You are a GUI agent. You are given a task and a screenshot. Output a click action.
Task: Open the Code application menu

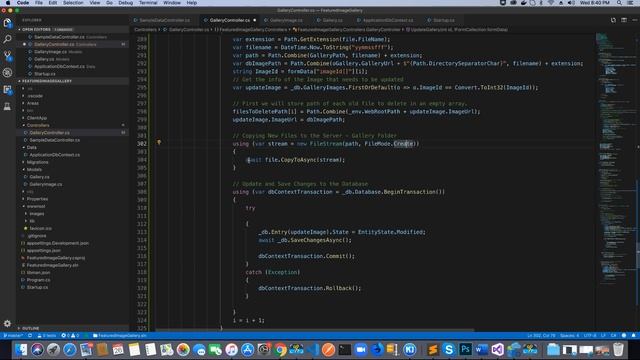23,3
